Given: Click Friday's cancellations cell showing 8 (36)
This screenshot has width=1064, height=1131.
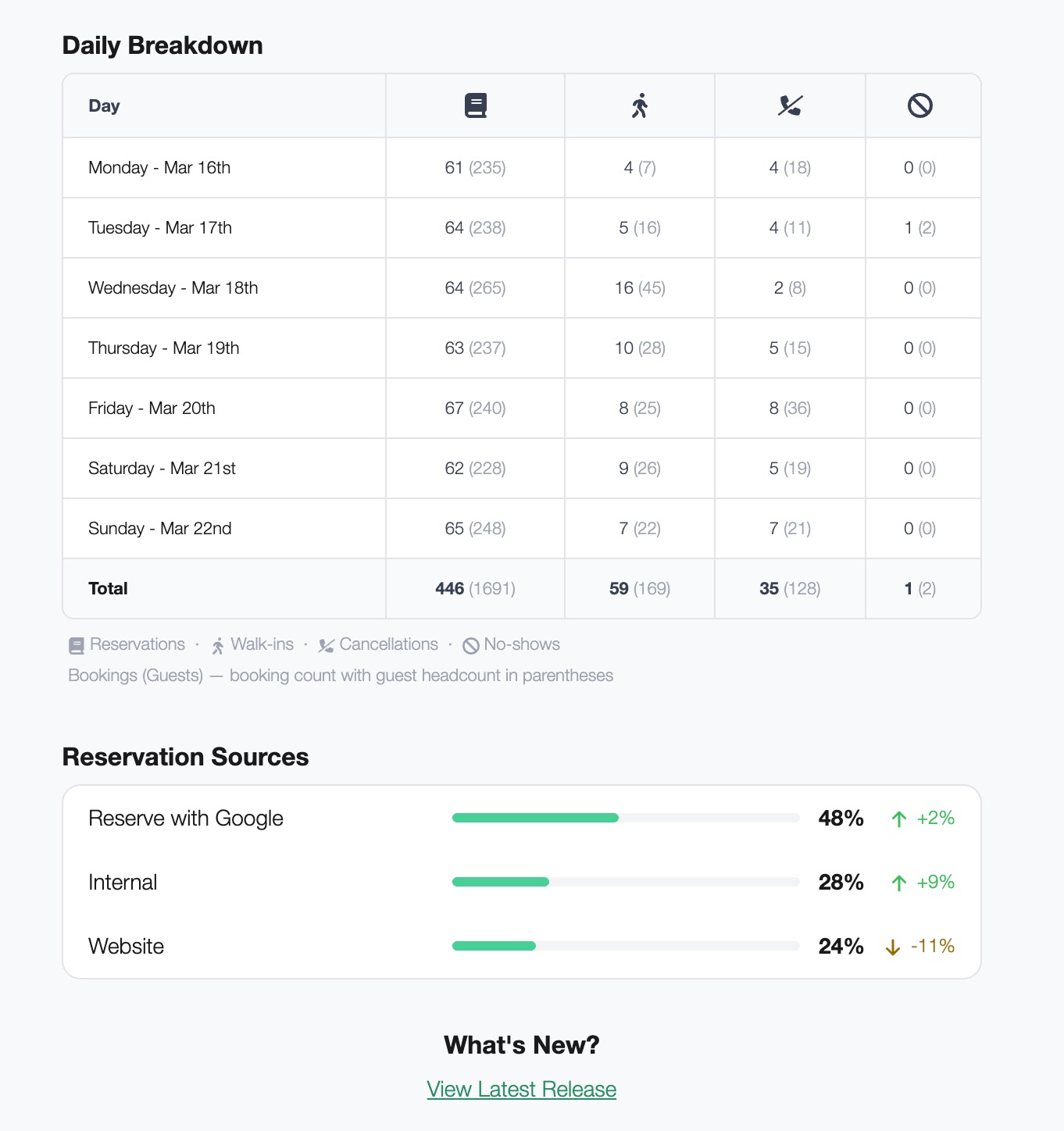Looking at the screenshot, I should (790, 409).
